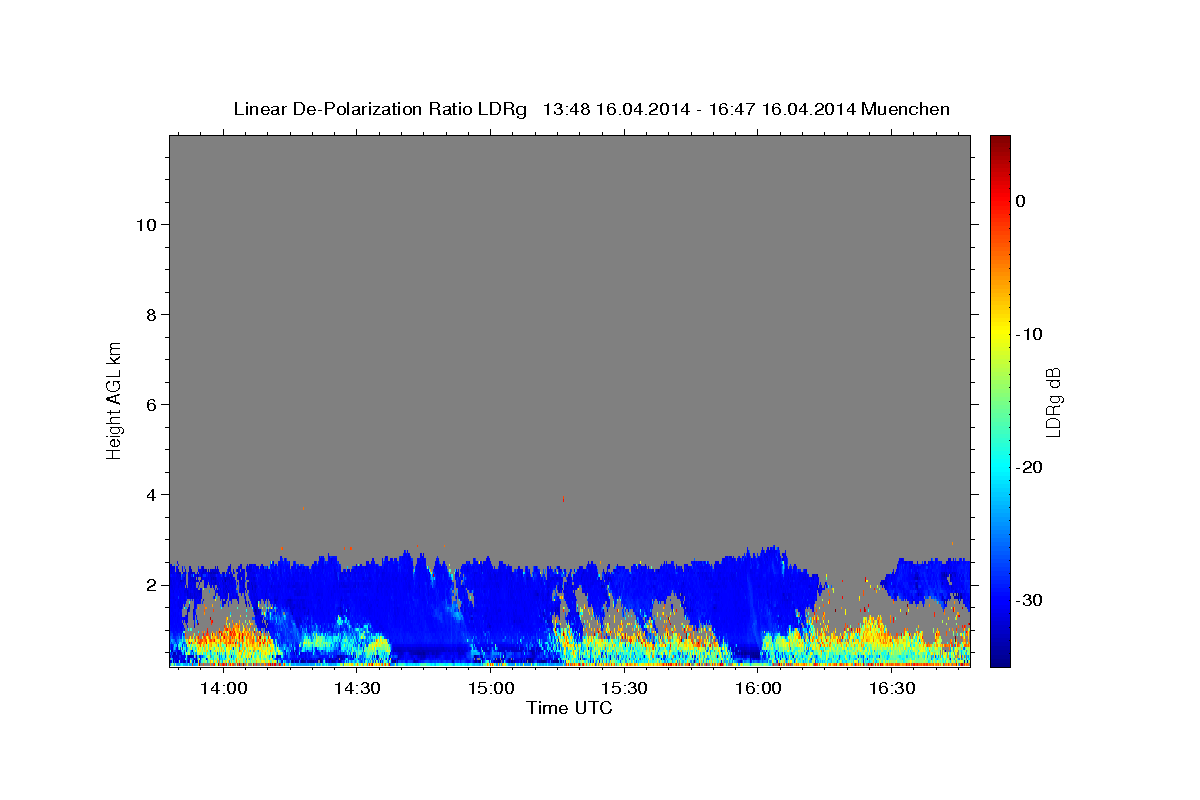Click the start time '13:48 16.04.2014' in title

coord(616,109)
